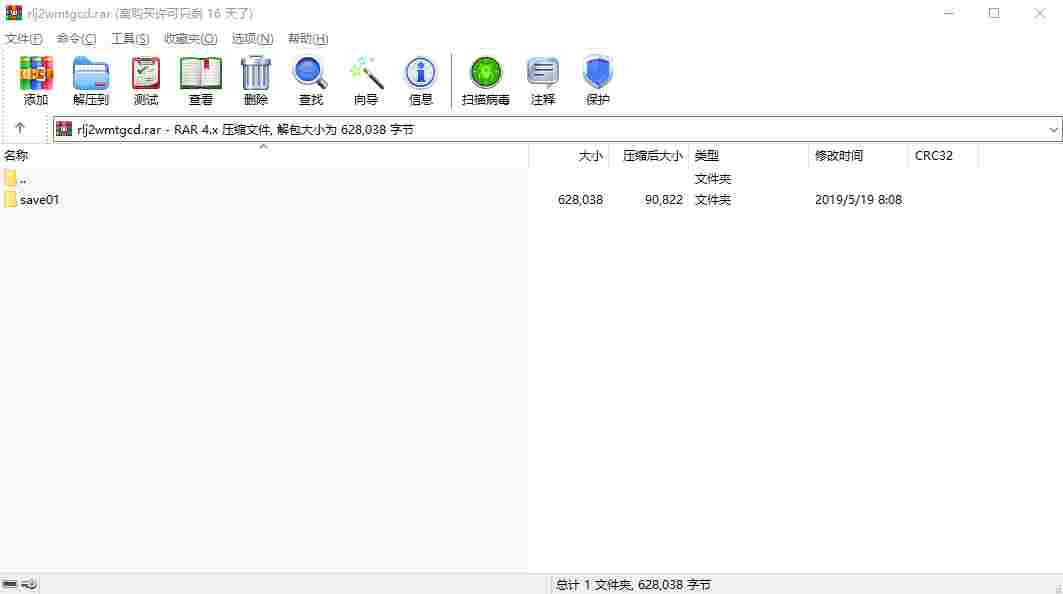Launch the 向导 (Wizard) wand icon

(x=366, y=73)
